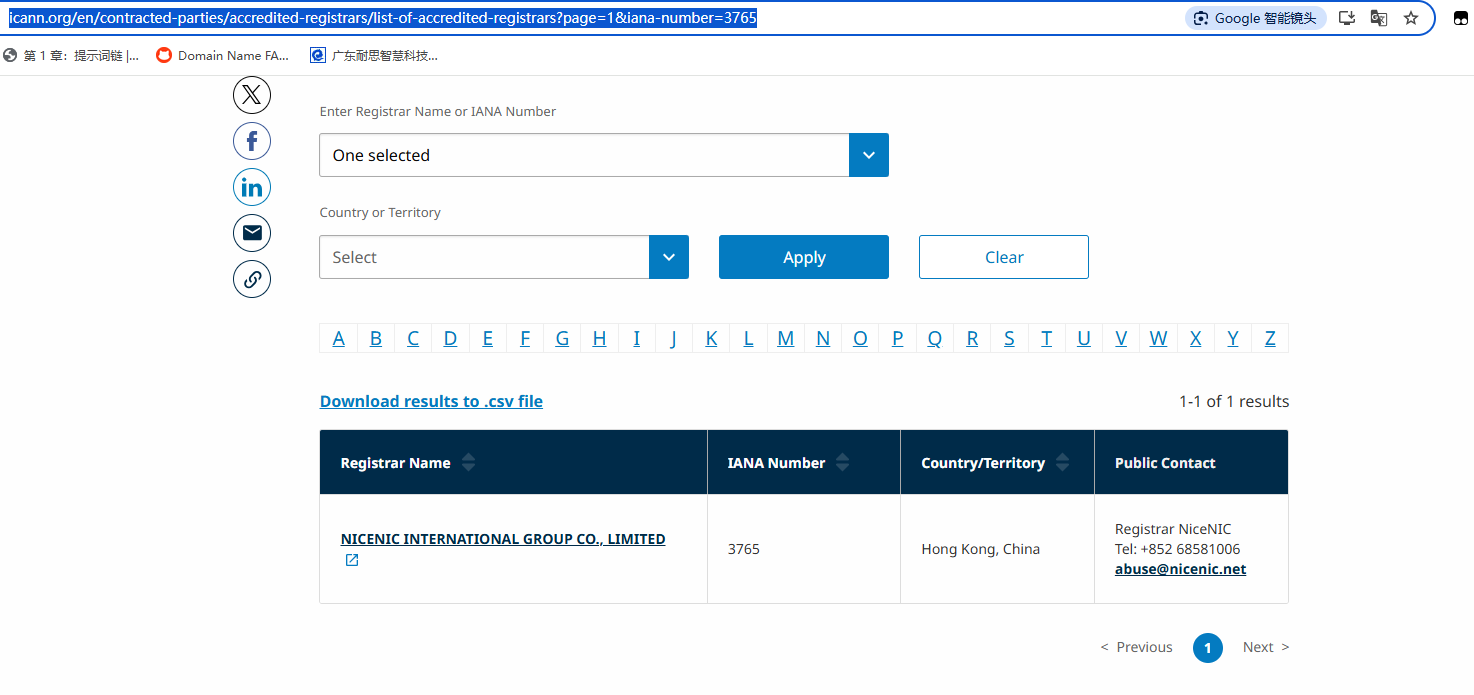1474x695 pixels.
Task: Filter registrars by letter H
Action: 599,338
